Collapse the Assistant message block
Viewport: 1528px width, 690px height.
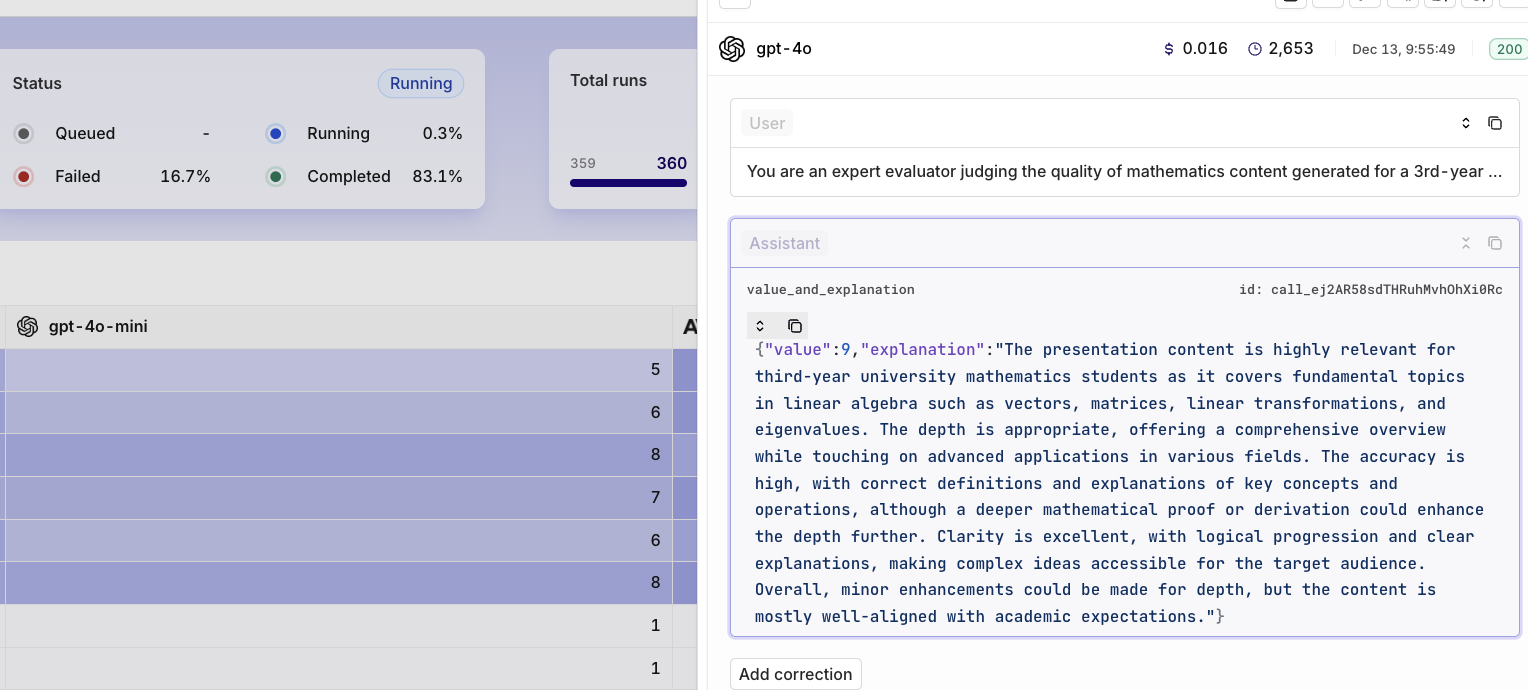point(1466,243)
